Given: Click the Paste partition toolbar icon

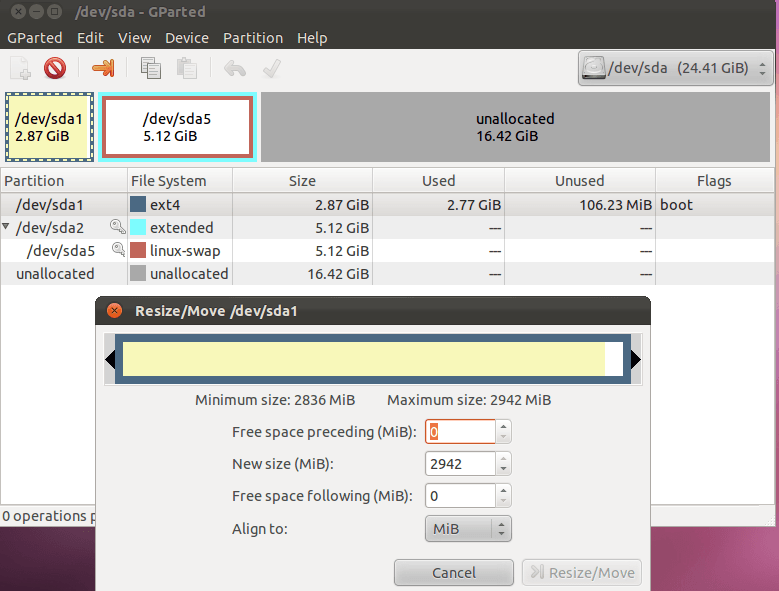Looking at the screenshot, I should coord(186,68).
